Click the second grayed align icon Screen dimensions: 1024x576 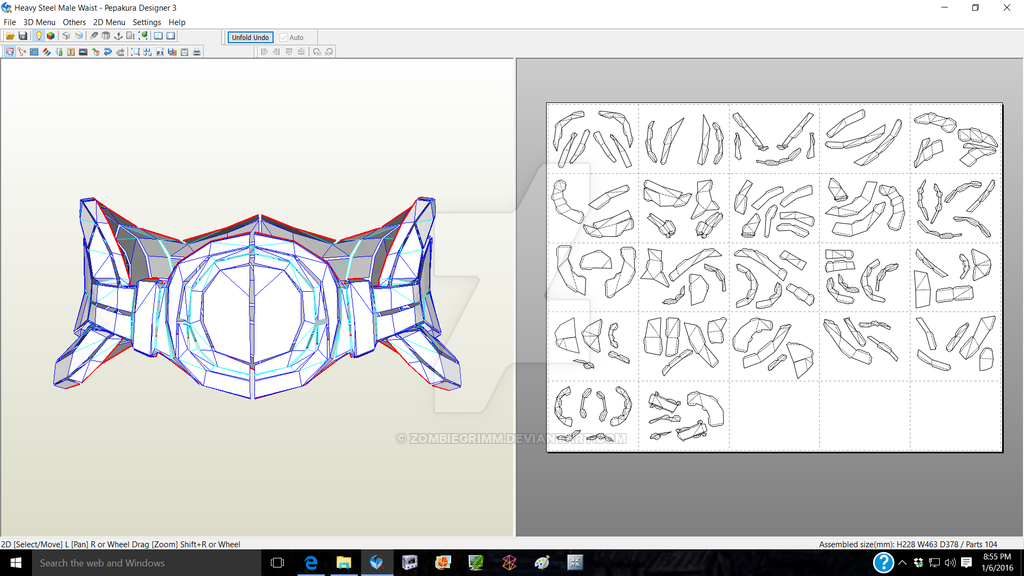[276, 52]
